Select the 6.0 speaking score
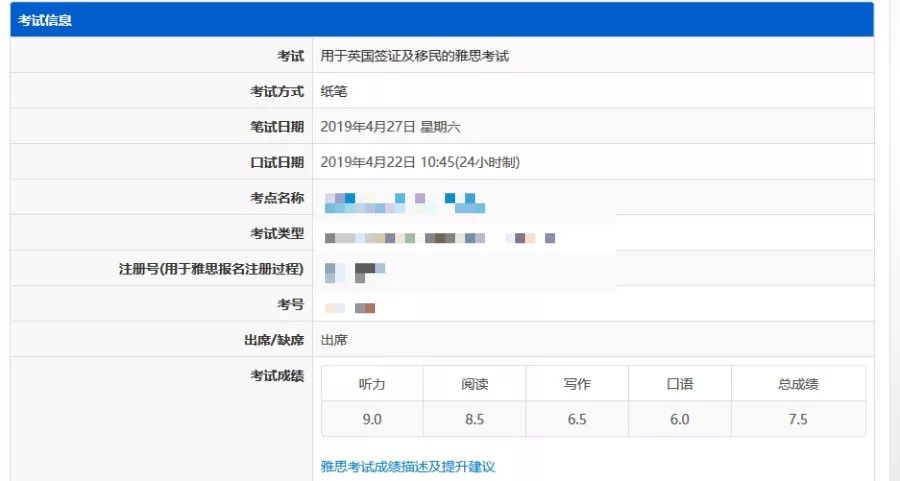This screenshot has height=481, width=900. tap(680, 419)
